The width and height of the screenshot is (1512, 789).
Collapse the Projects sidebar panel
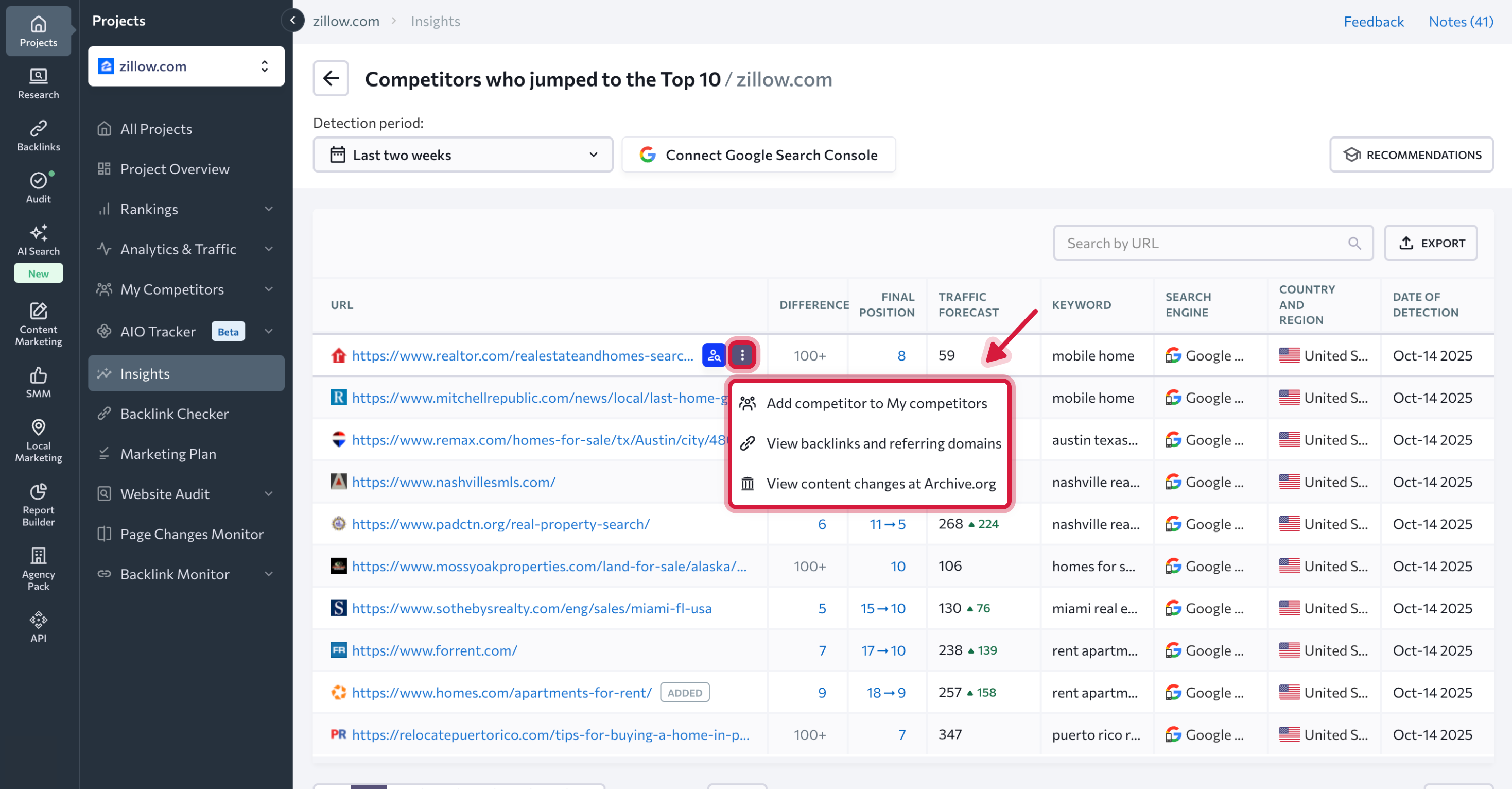292,21
